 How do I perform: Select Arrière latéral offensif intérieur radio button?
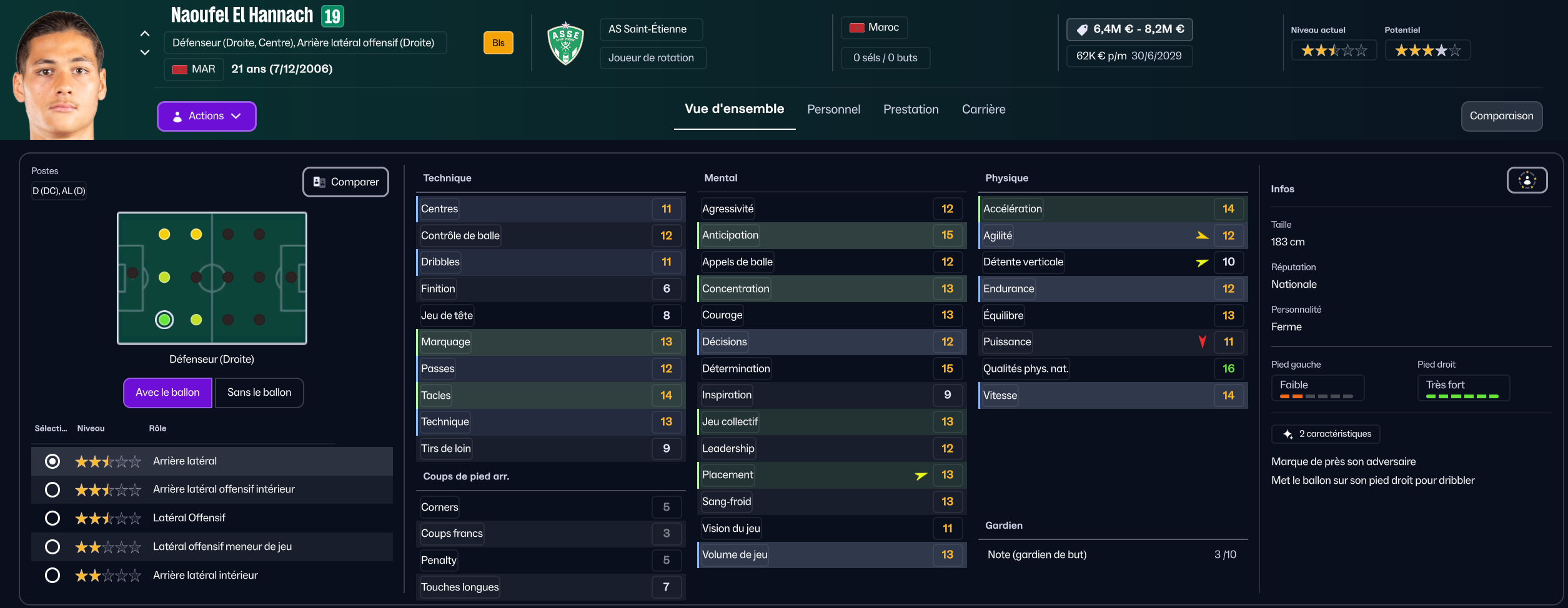pos(52,489)
